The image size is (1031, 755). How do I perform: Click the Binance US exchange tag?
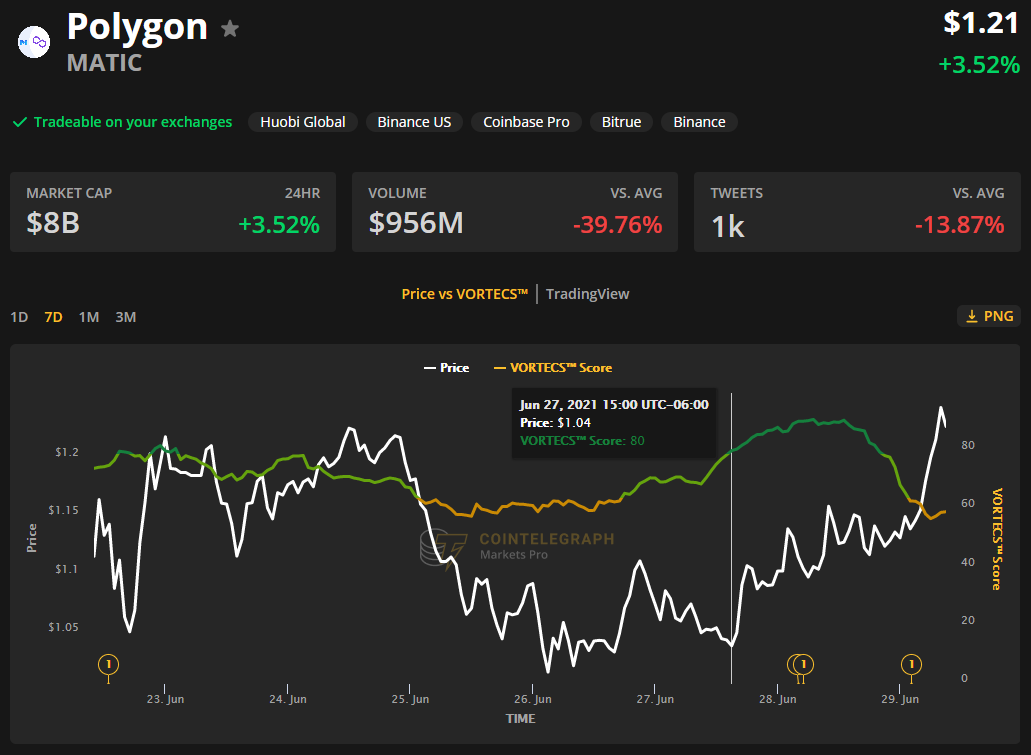point(414,122)
